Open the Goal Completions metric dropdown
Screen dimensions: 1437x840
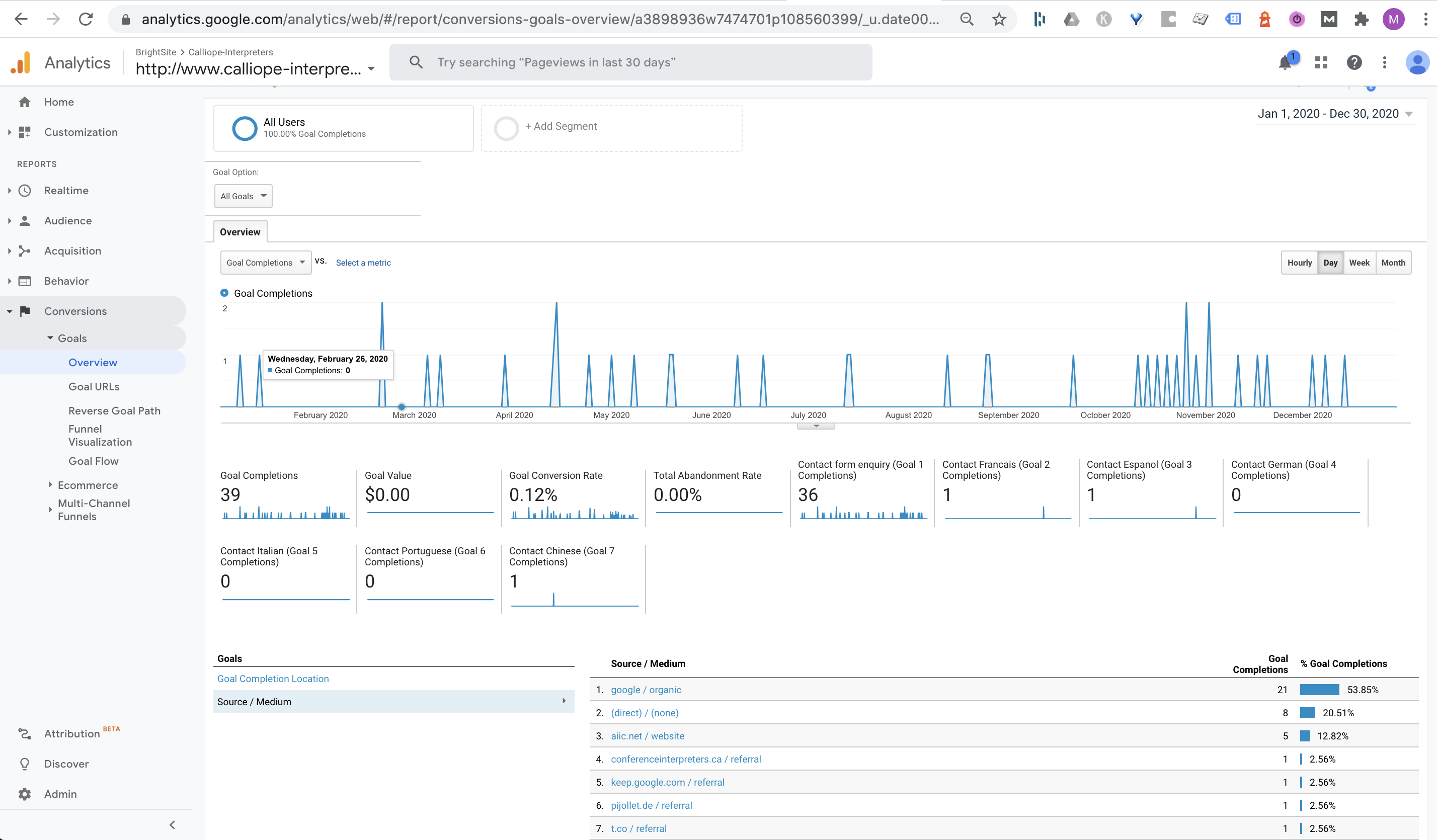(x=266, y=263)
